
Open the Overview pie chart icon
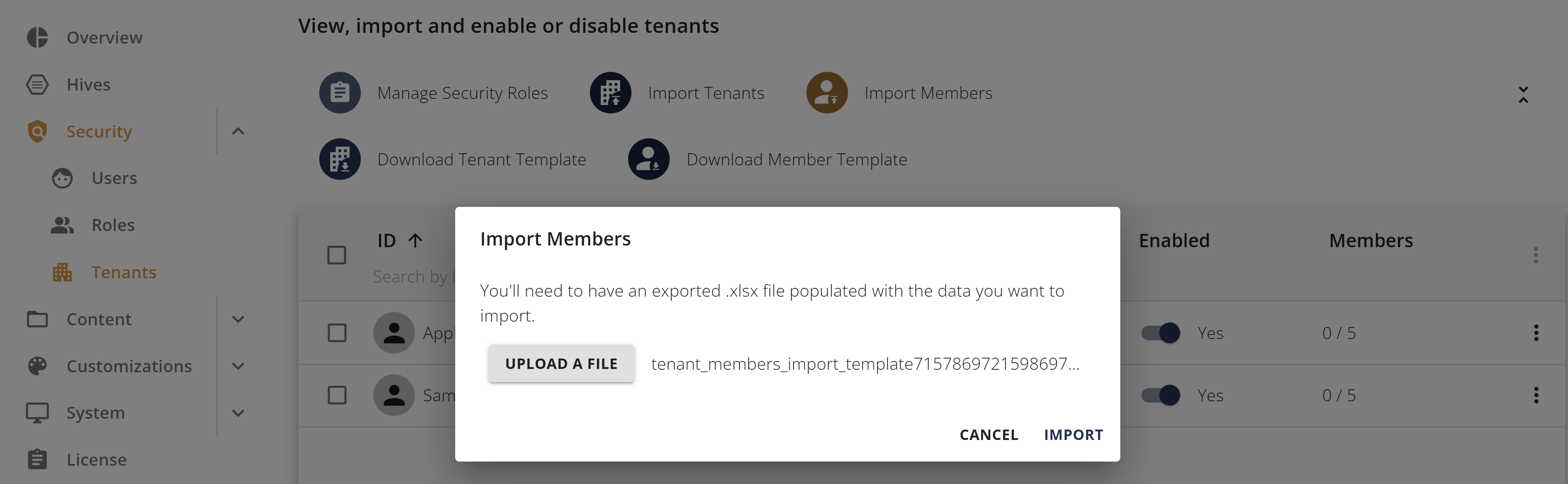tap(37, 38)
